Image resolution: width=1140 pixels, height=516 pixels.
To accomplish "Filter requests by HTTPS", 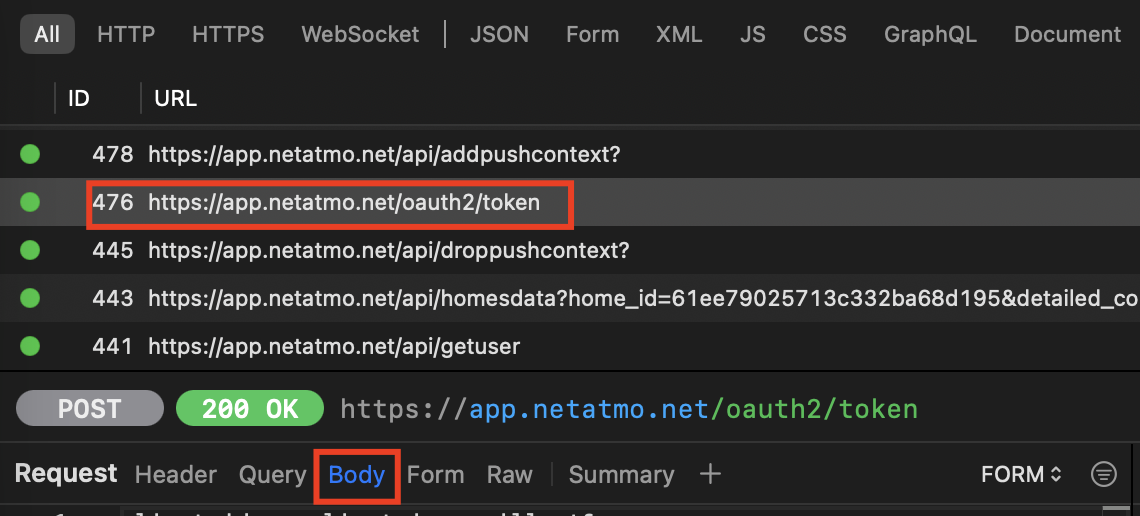I will [x=228, y=34].
